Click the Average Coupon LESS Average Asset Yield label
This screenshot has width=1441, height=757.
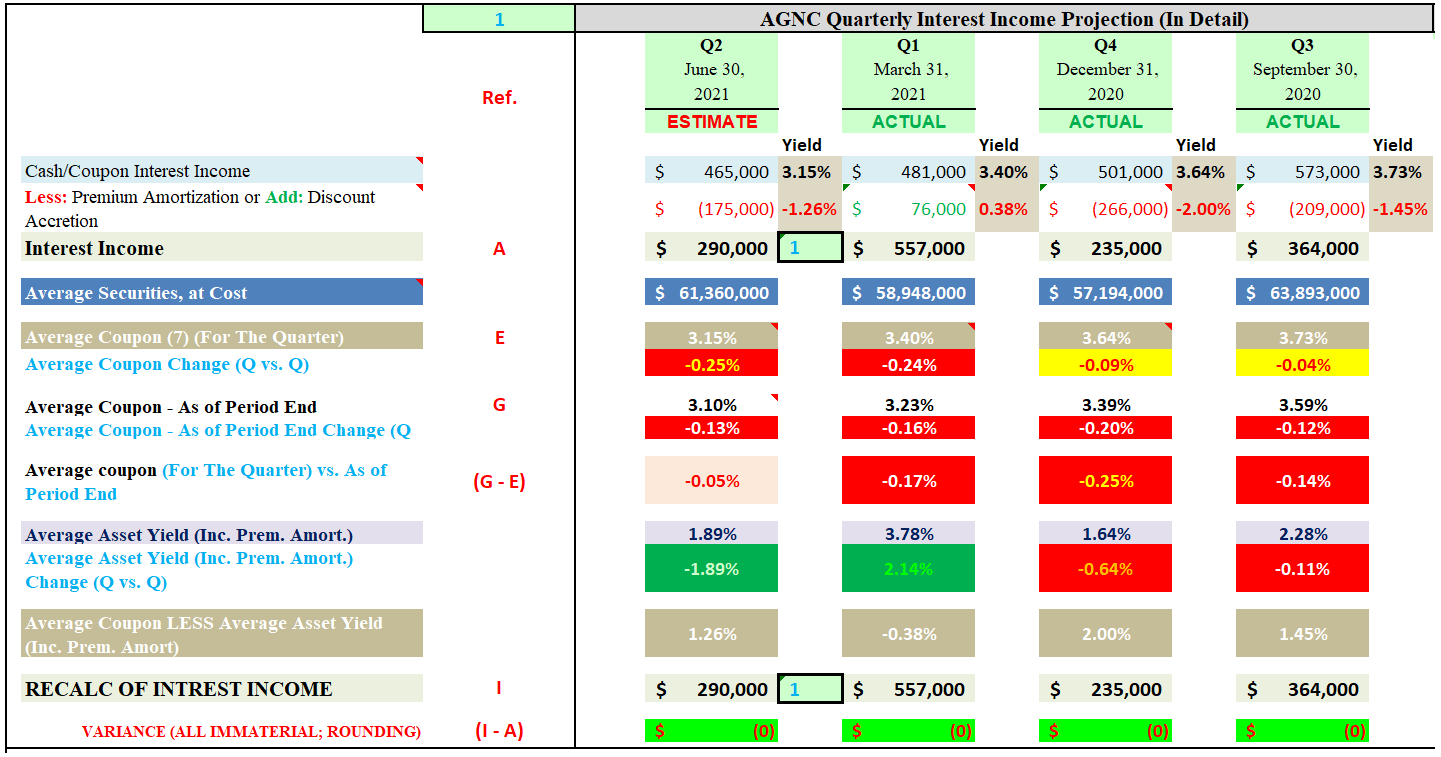(222, 633)
